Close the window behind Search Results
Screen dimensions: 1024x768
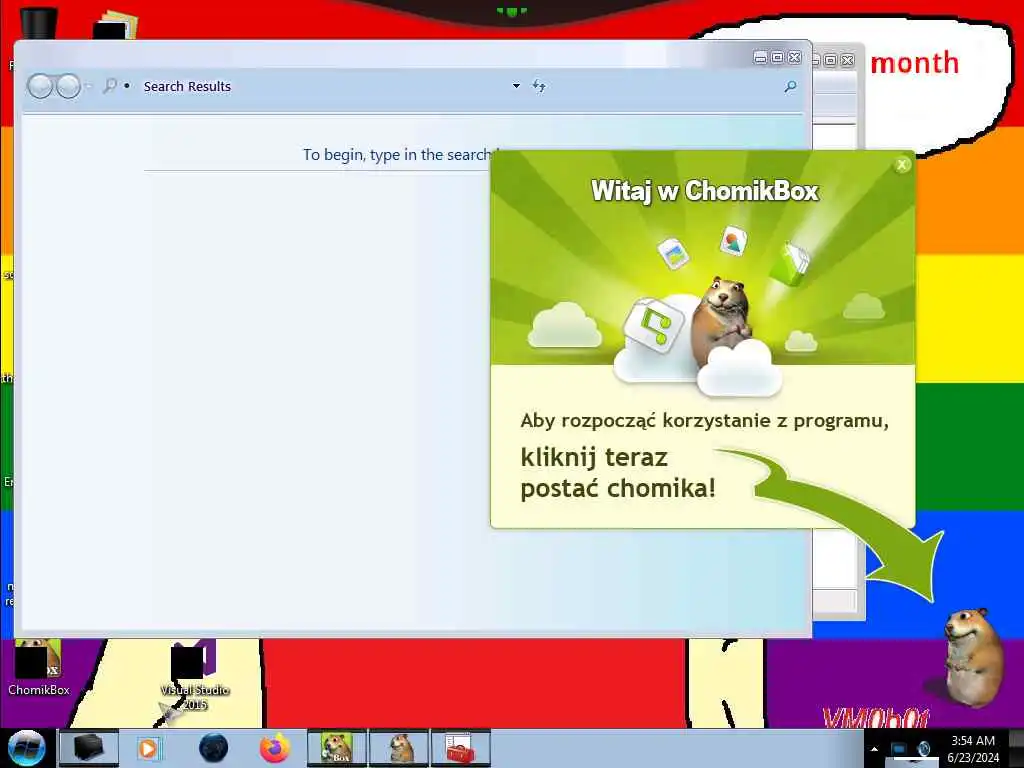pyautogui.click(x=848, y=61)
